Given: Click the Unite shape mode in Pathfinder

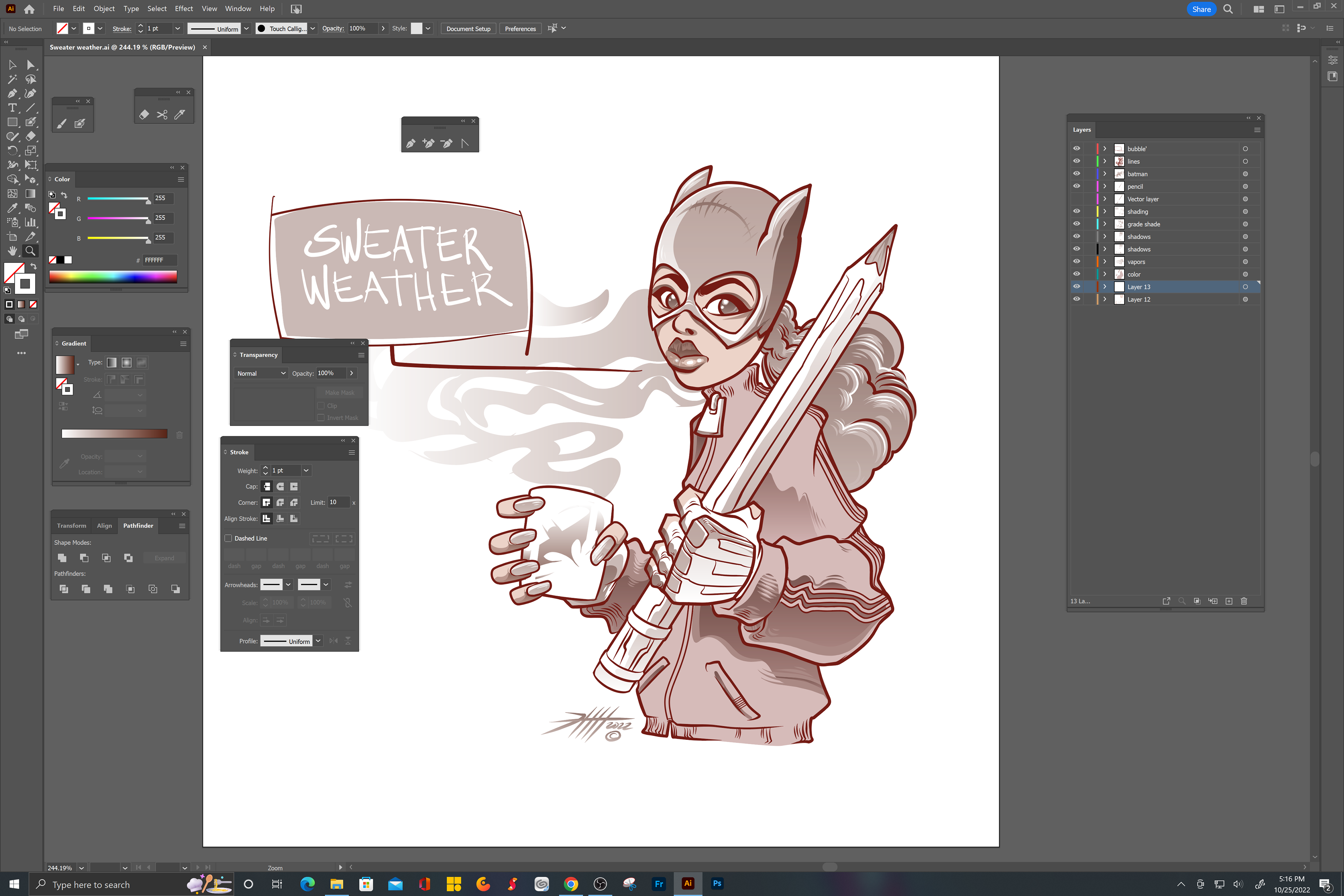Looking at the screenshot, I should [62, 558].
